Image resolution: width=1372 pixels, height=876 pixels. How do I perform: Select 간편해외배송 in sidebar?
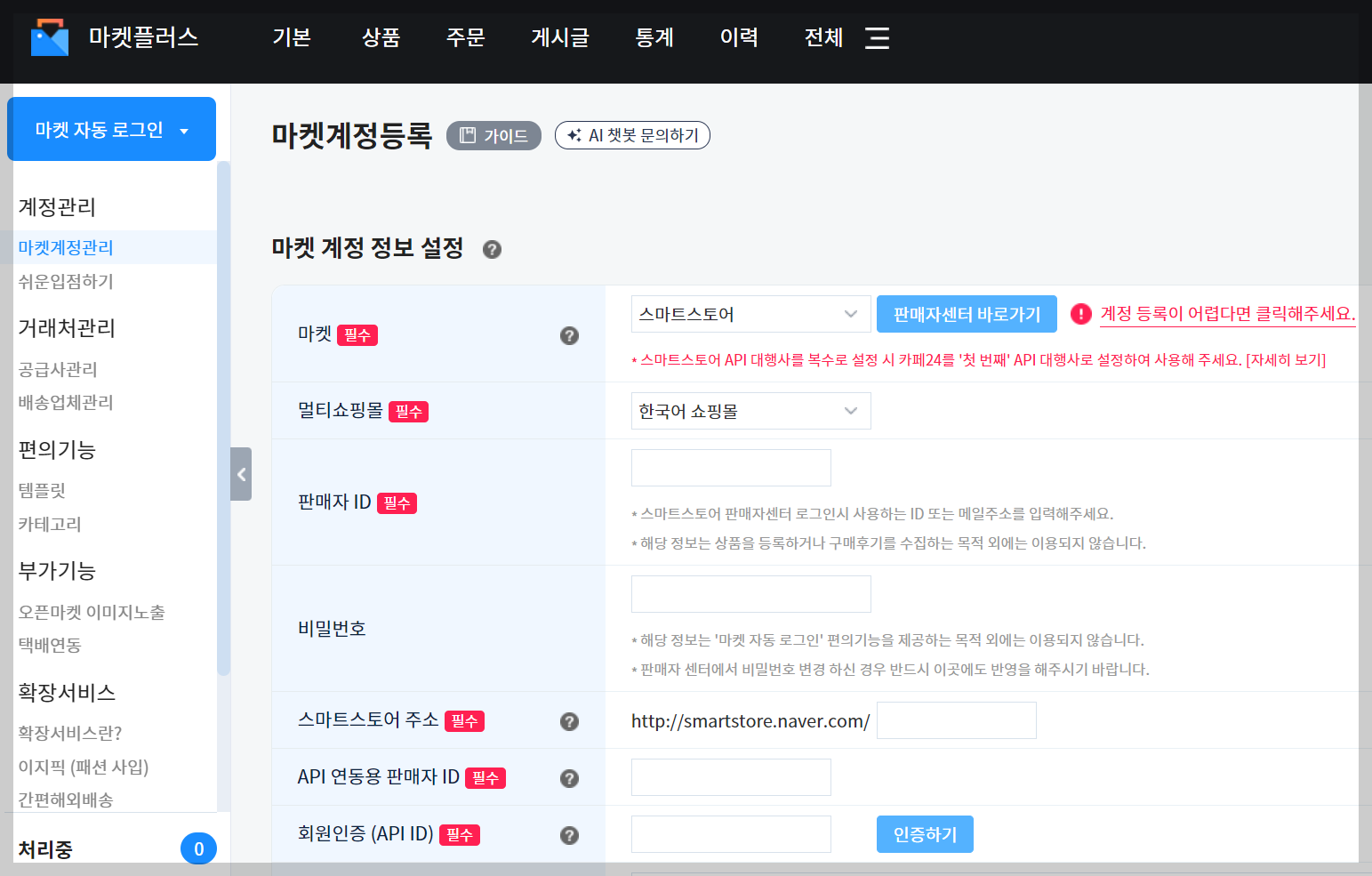(x=66, y=800)
